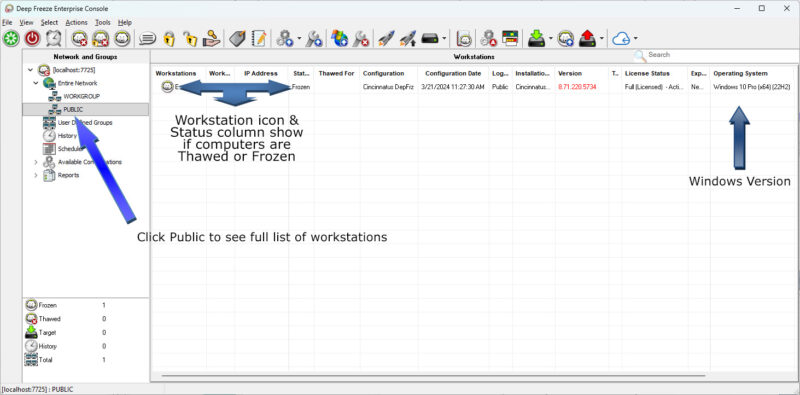
Task: Click the open padlock unlock icon
Action: coord(190,39)
